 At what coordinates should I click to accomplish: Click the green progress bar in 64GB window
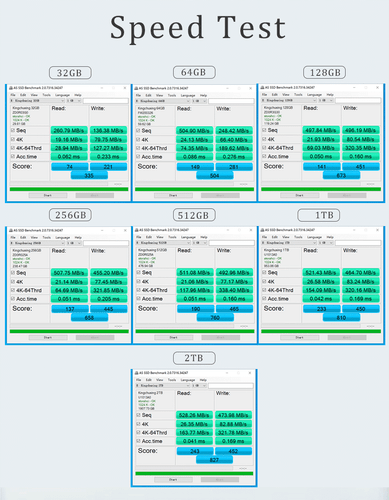[x=194, y=189]
